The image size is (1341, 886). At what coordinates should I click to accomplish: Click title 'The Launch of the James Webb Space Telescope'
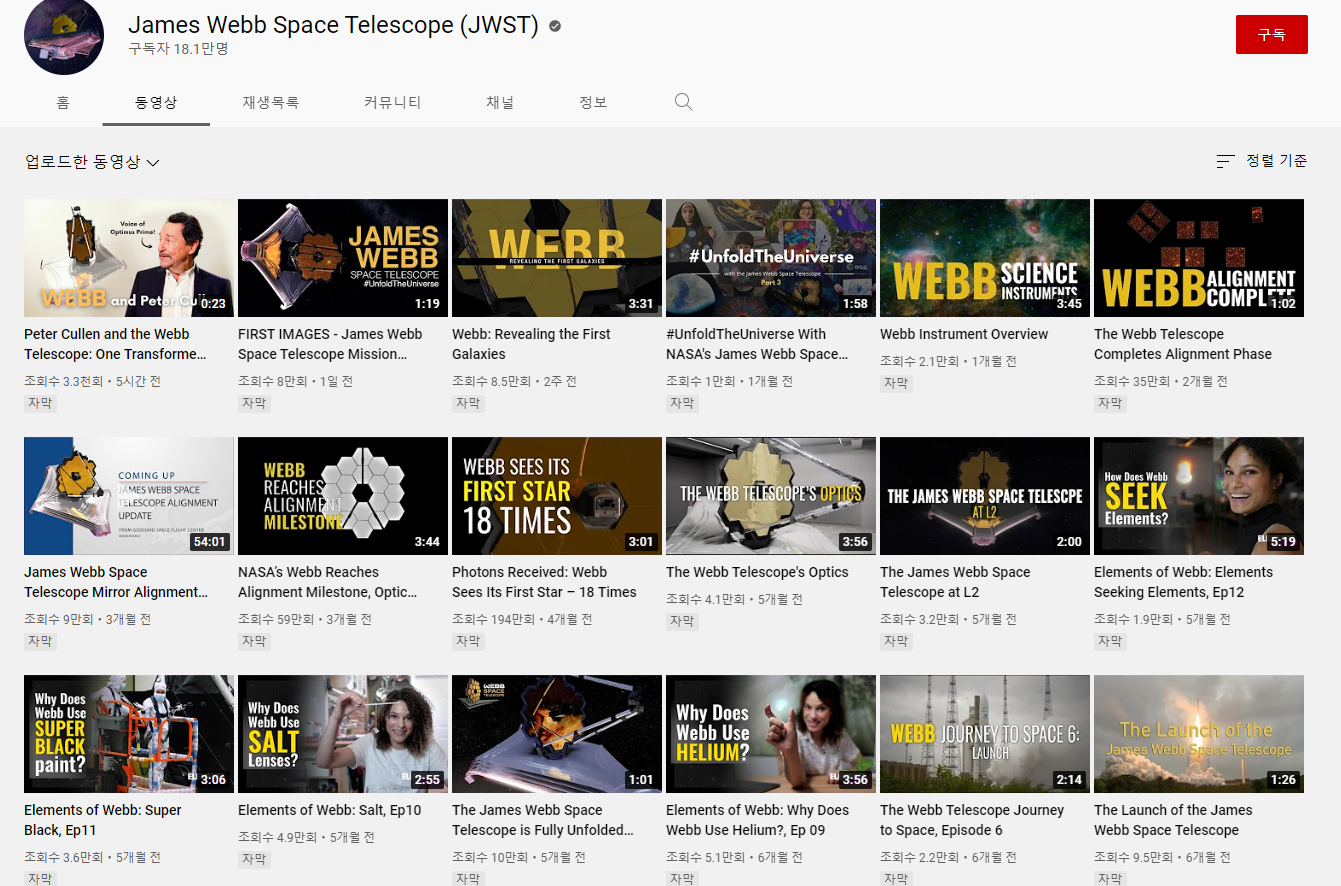point(1173,820)
